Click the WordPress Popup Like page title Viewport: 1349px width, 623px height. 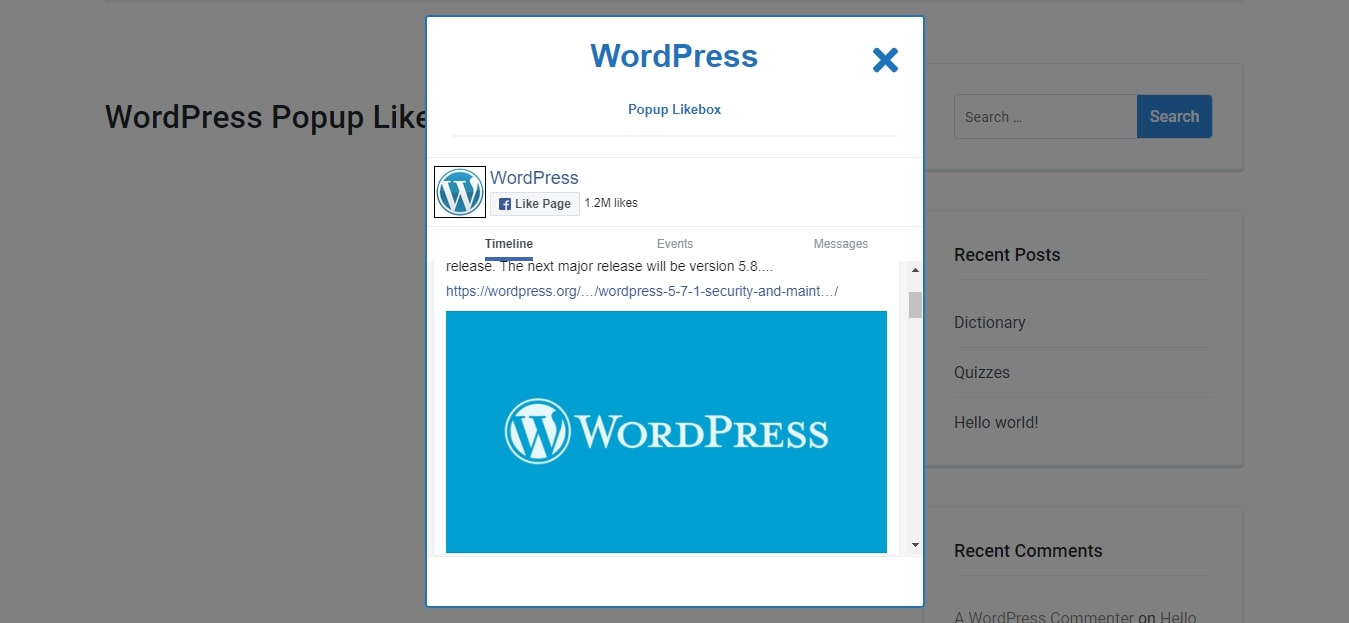point(267,117)
